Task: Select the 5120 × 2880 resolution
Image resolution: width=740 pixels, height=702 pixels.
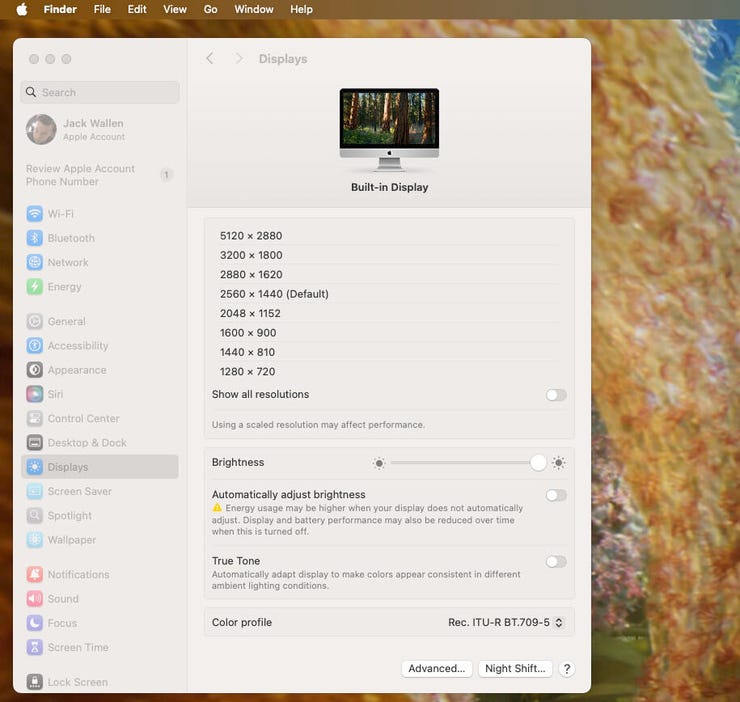Action: (x=389, y=236)
